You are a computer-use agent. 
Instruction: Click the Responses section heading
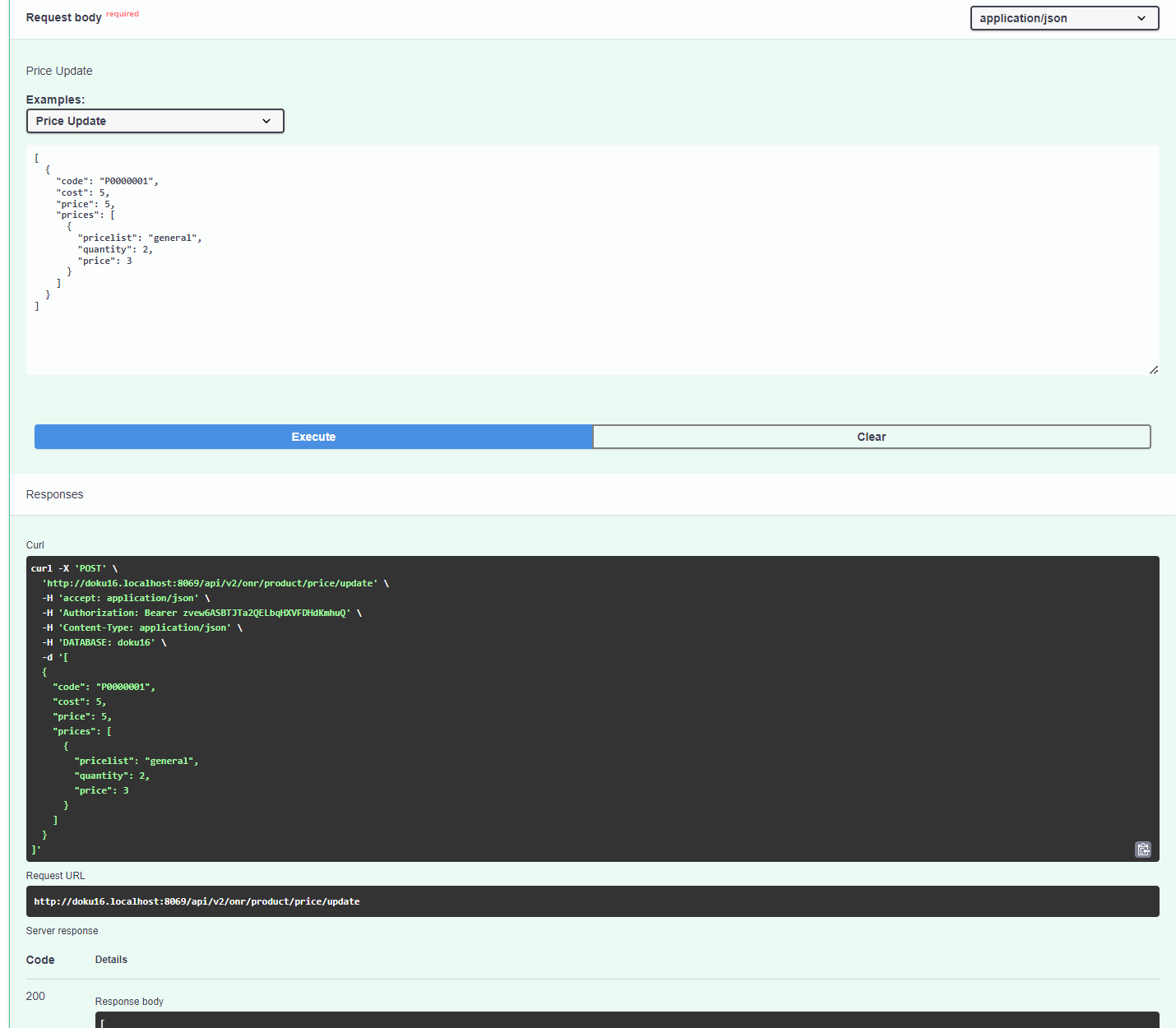54,494
